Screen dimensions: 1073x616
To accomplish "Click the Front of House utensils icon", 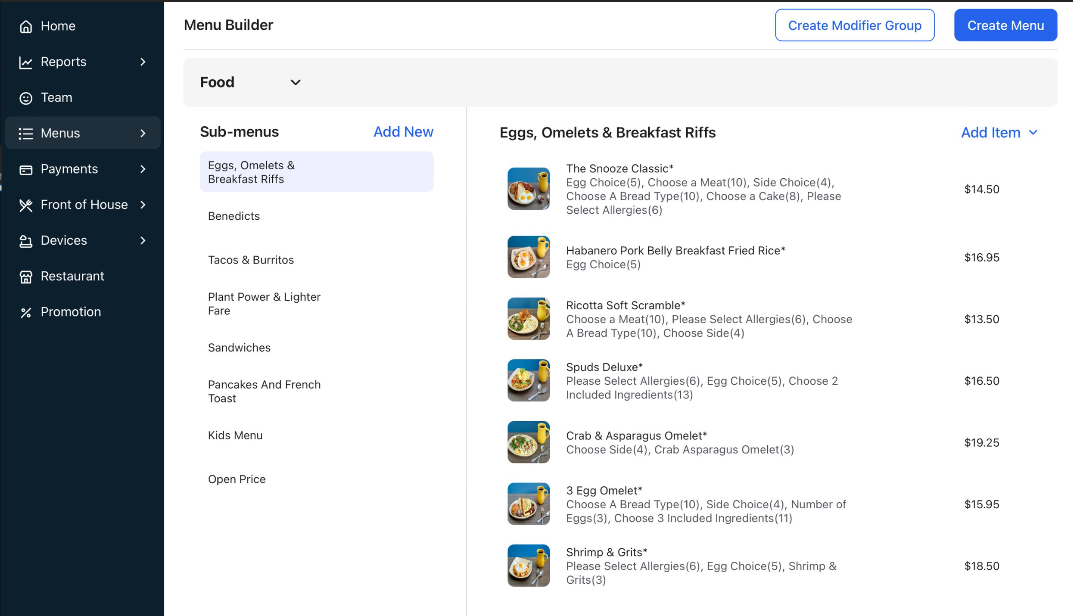I will 26,205.
